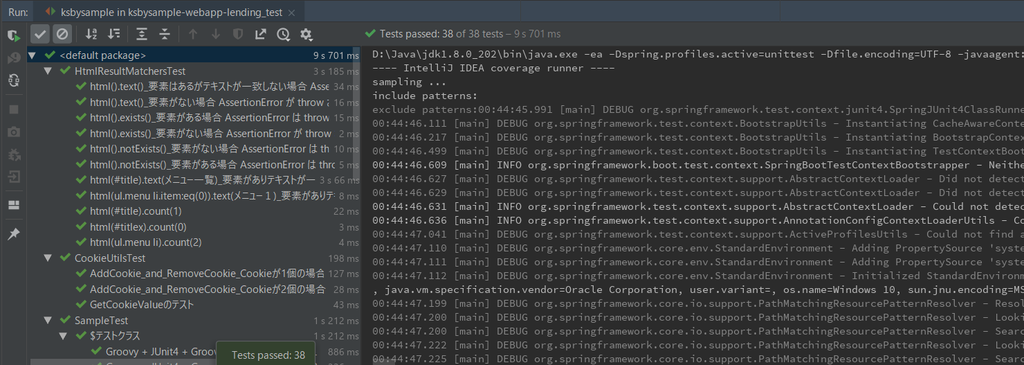Sort tests by duration
This screenshot has height=365, width=1024.
pos(114,34)
